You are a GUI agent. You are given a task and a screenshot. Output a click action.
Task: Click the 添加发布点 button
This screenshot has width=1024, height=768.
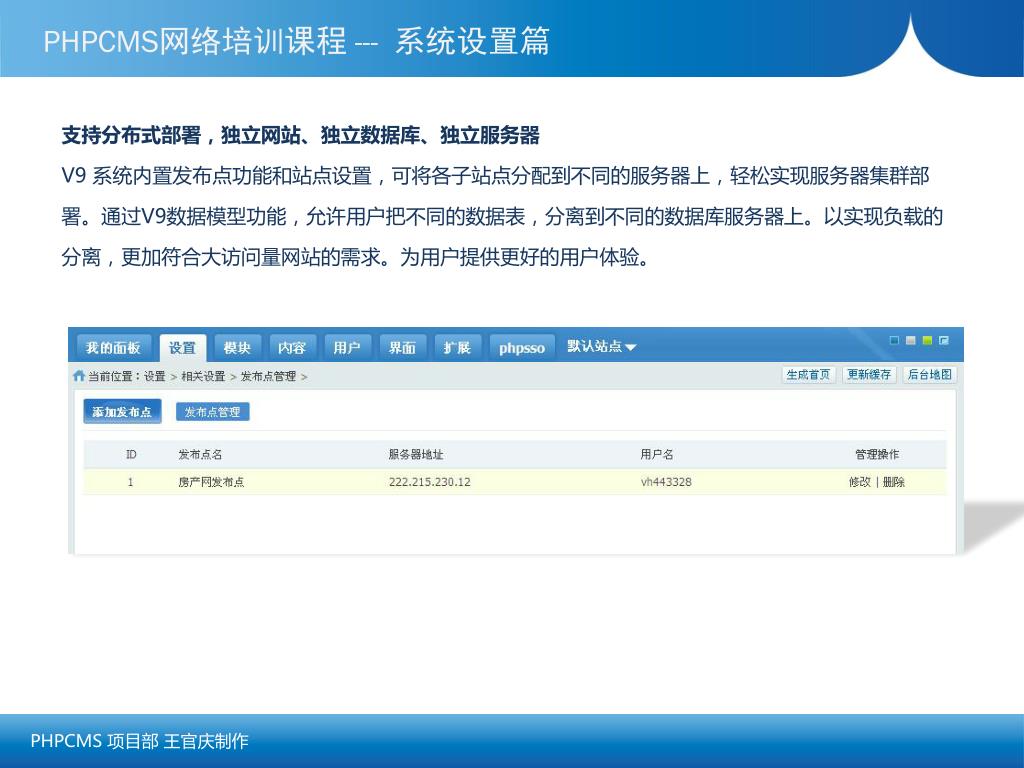click(x=122, y=412)
